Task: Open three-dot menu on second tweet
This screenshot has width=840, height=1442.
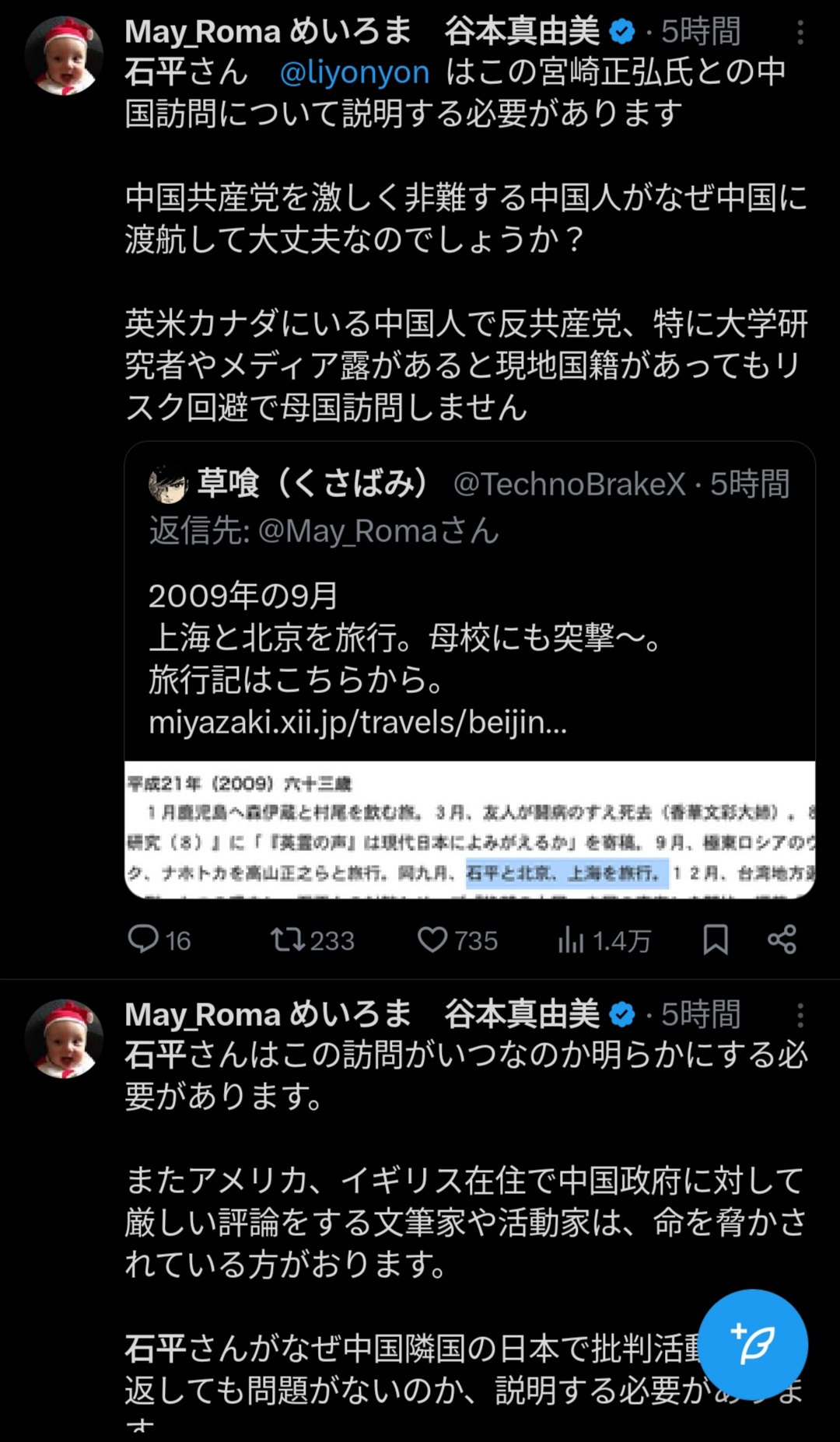Action: 800,1015
